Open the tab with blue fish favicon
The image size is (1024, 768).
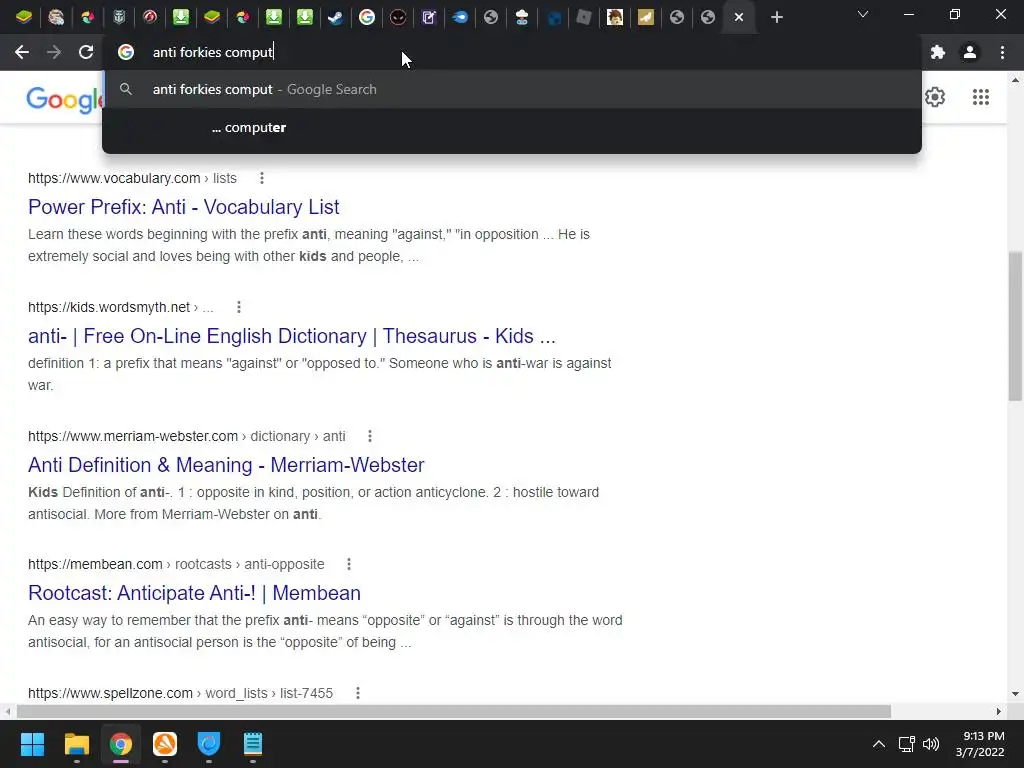click(x=460, y=17)
